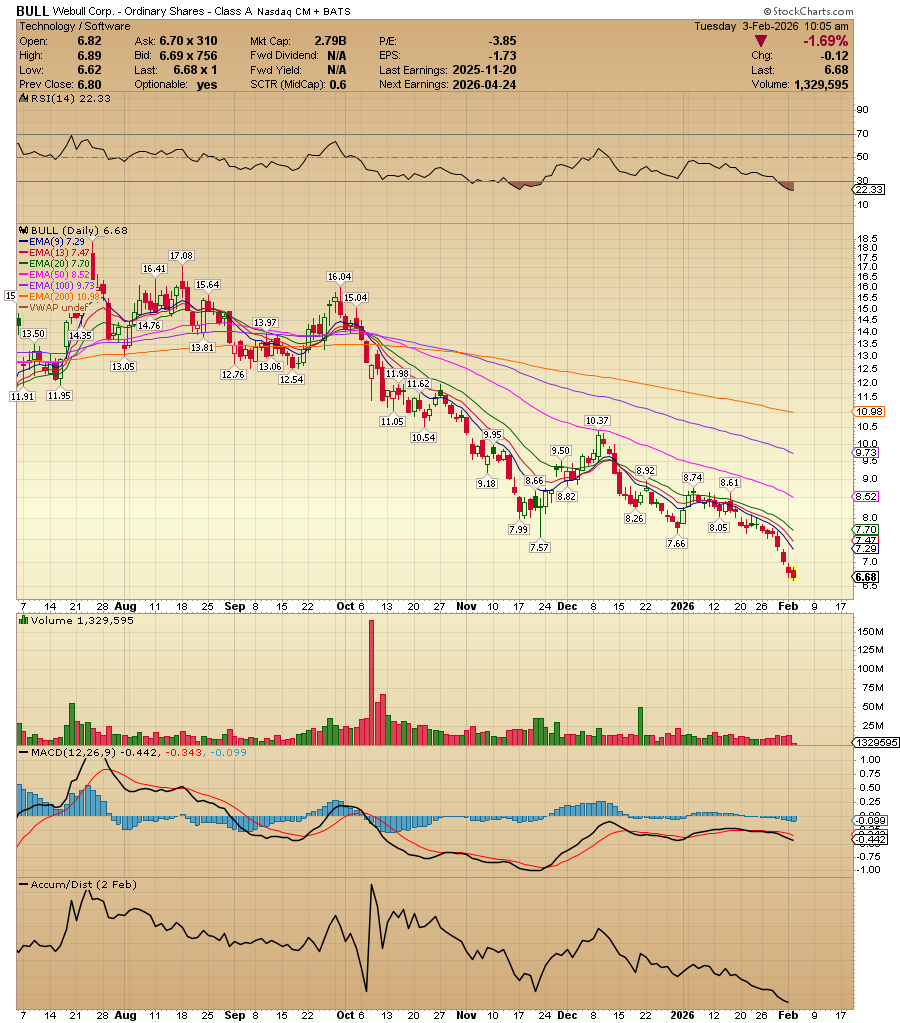The width and height of the screenshot is (900, 1023).
Task: Click the RSI axis value tag 22.33
Action: [x=869, y=189]
